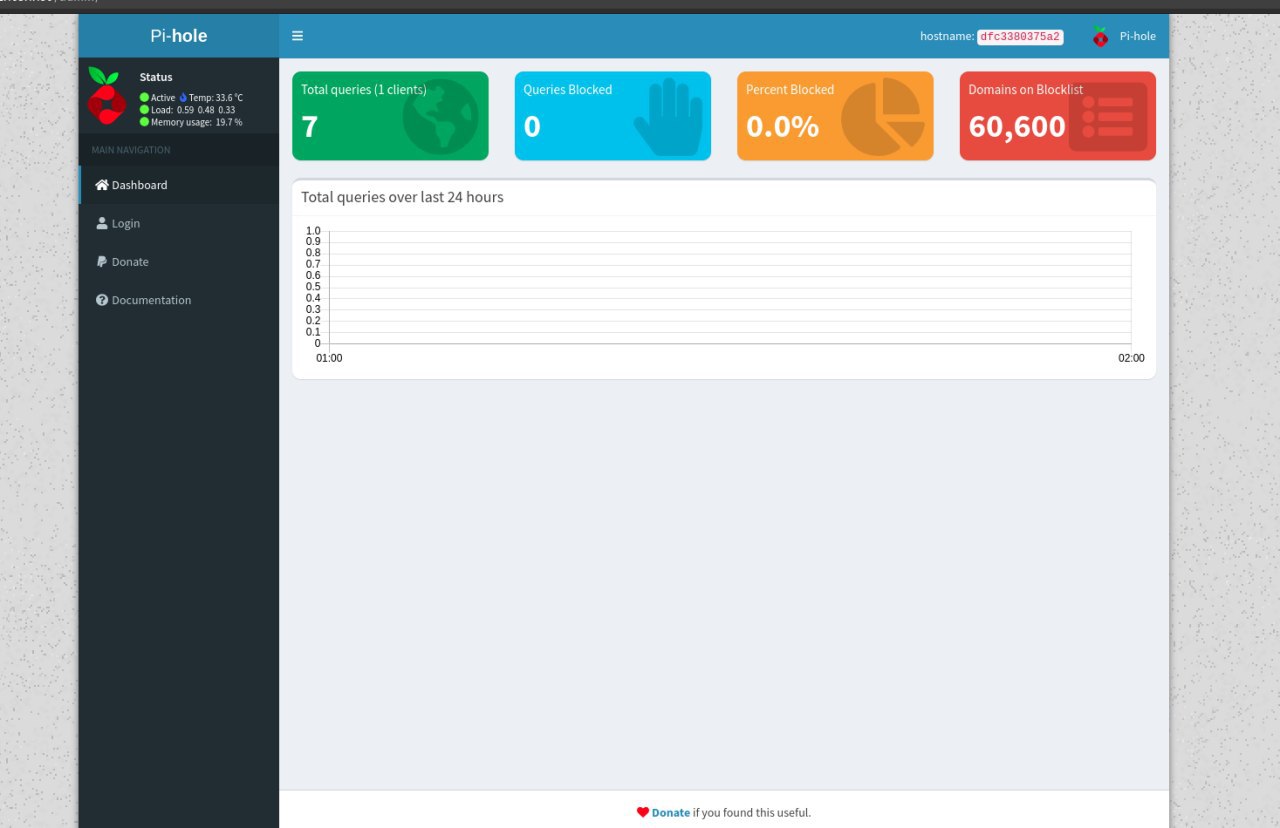1280x828 pixels.
Task: Click the green dot next to Memory usage
Action: click(144, 122)
